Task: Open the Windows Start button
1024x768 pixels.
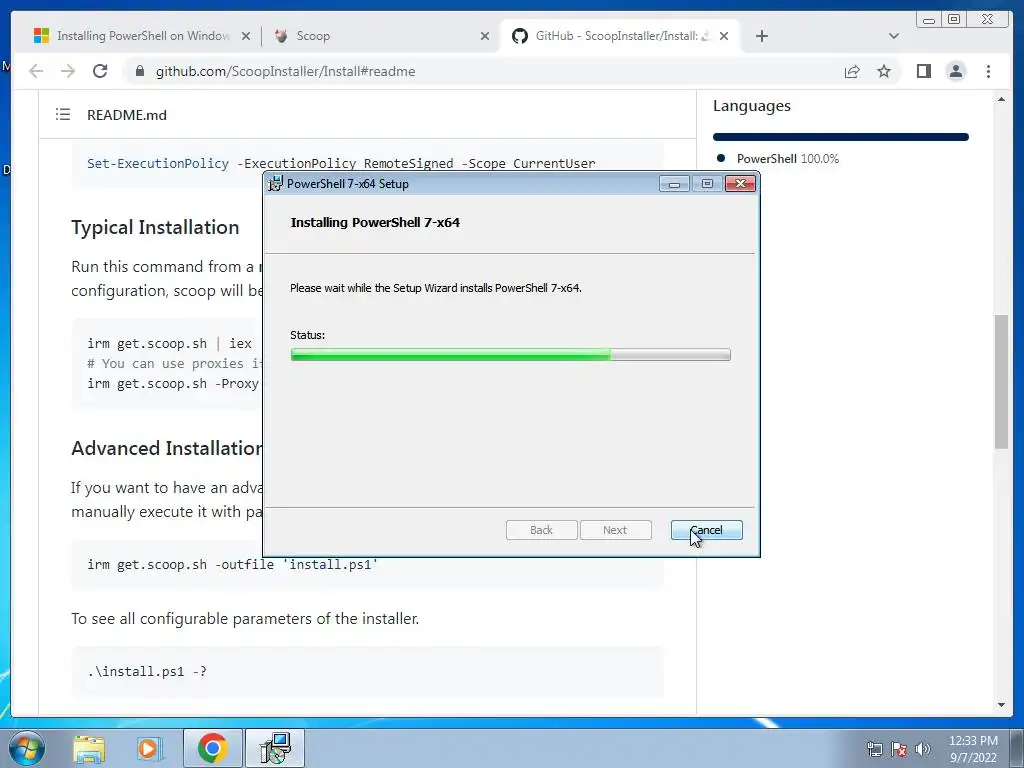Action: click(27, 748)
